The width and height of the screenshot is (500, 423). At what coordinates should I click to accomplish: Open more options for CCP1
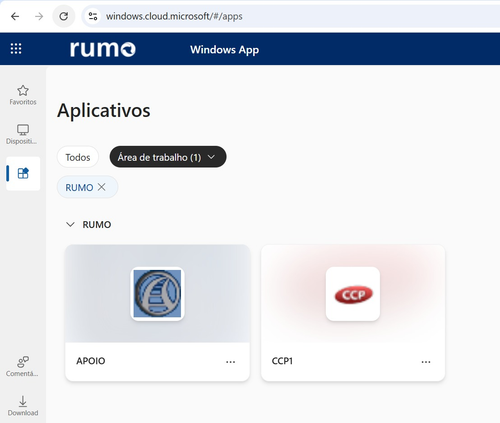point(426,362)
